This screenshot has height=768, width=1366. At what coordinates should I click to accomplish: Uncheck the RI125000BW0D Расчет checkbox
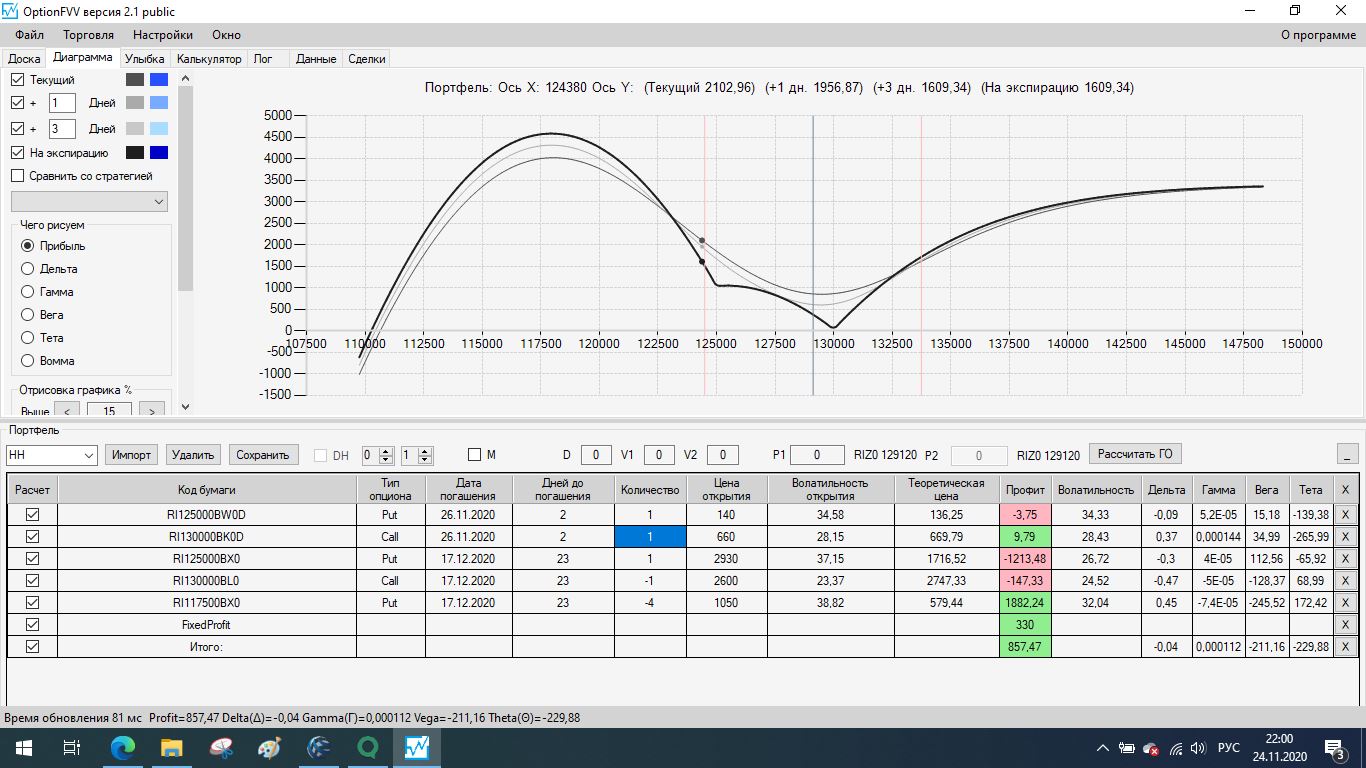[x=32, y=515]
